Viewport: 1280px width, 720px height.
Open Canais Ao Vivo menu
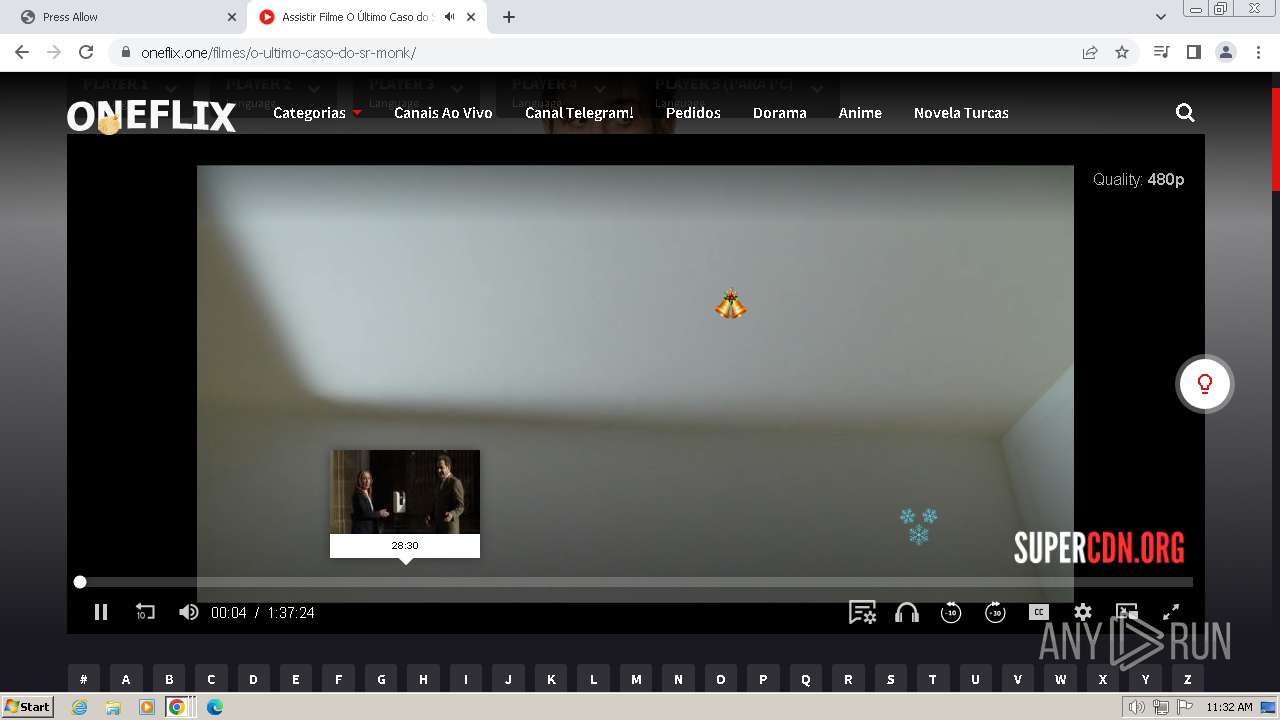443,113
